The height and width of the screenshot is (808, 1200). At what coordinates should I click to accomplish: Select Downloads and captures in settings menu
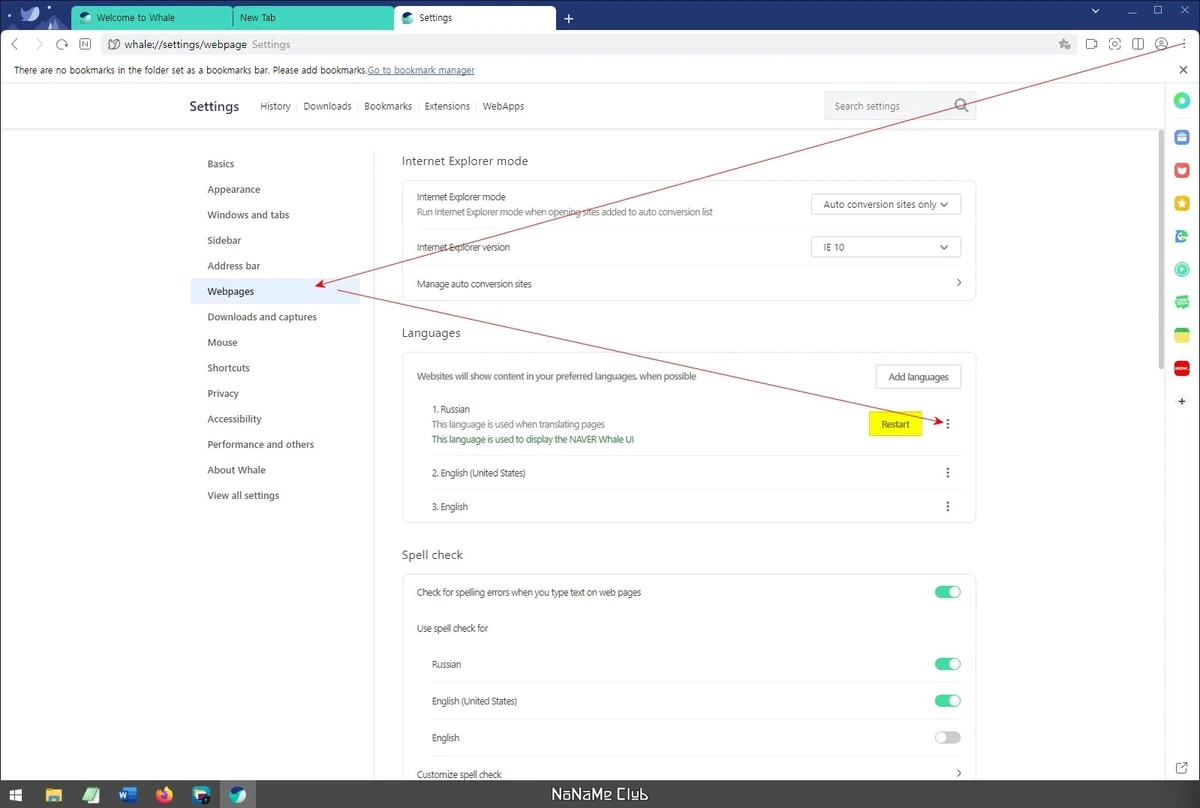pos(262,317)
